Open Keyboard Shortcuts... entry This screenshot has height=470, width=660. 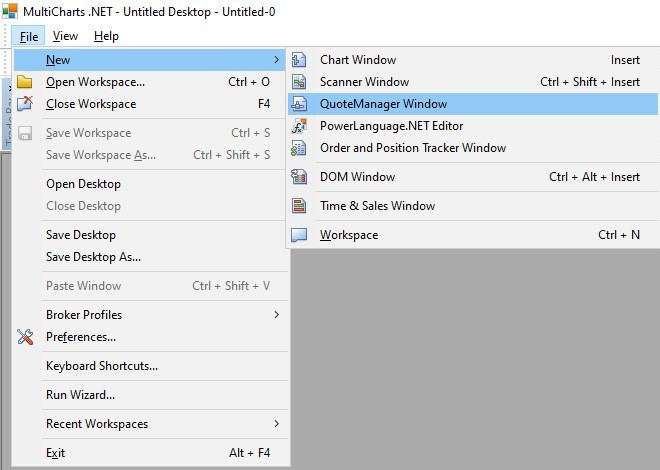(149, 366)
